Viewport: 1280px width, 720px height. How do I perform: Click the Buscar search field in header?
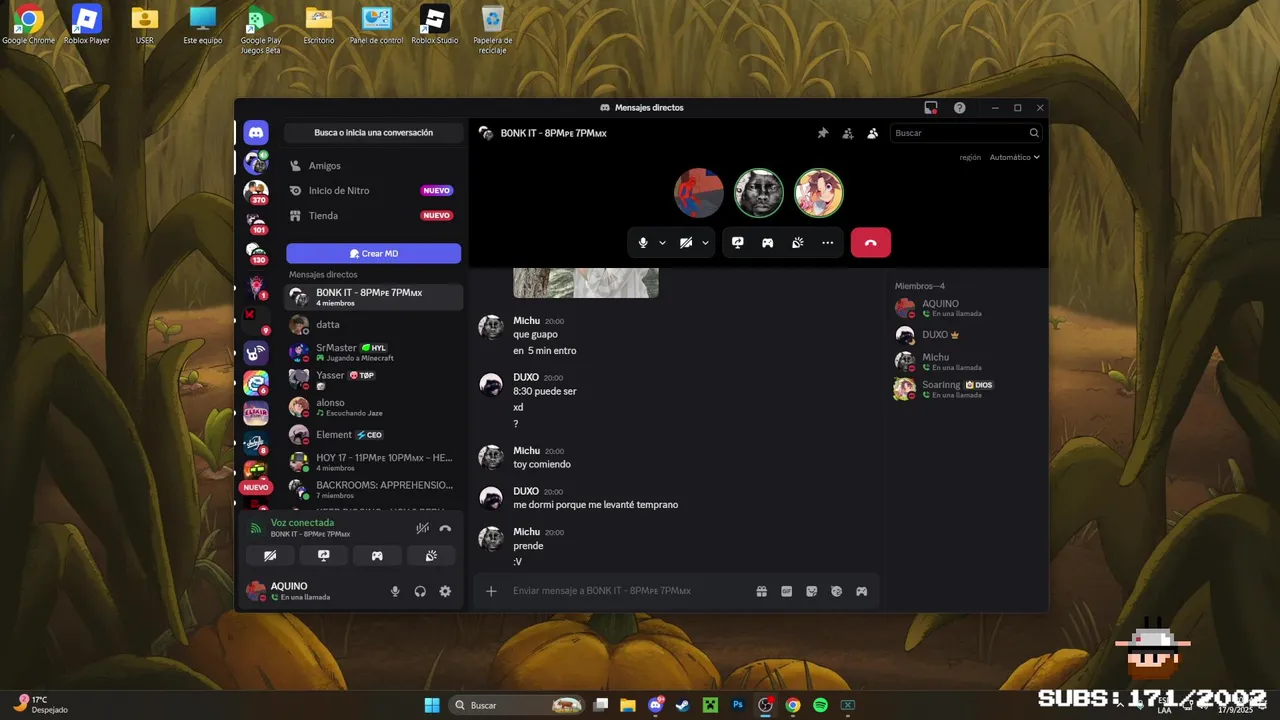tap(966, 133)
